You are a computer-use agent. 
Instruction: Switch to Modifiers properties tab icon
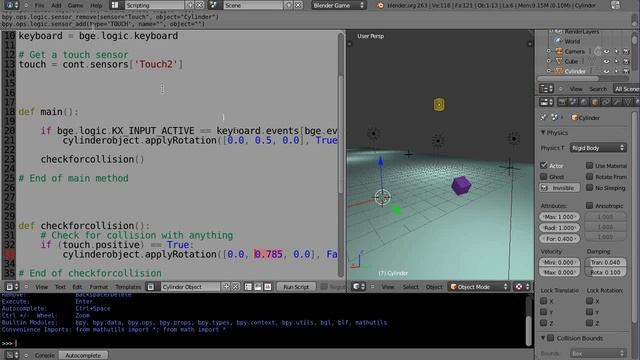coord(617,102)
